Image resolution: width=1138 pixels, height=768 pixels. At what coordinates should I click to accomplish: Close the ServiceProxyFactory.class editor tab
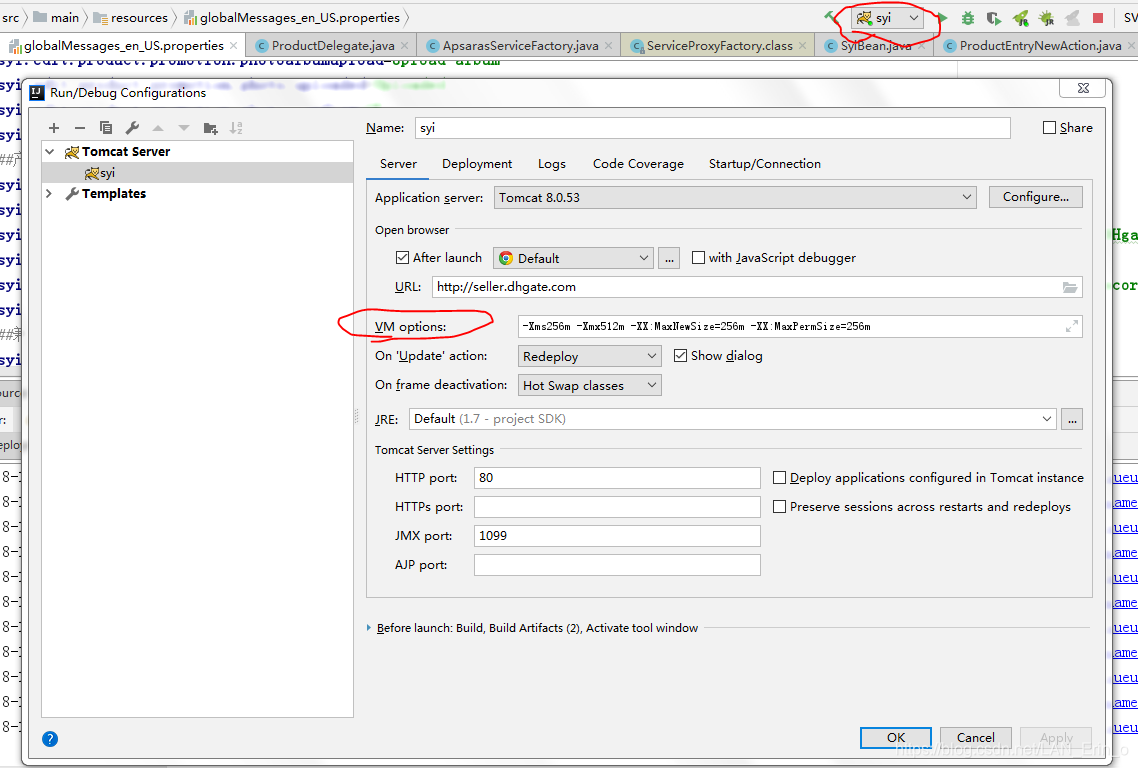[802, 46]
